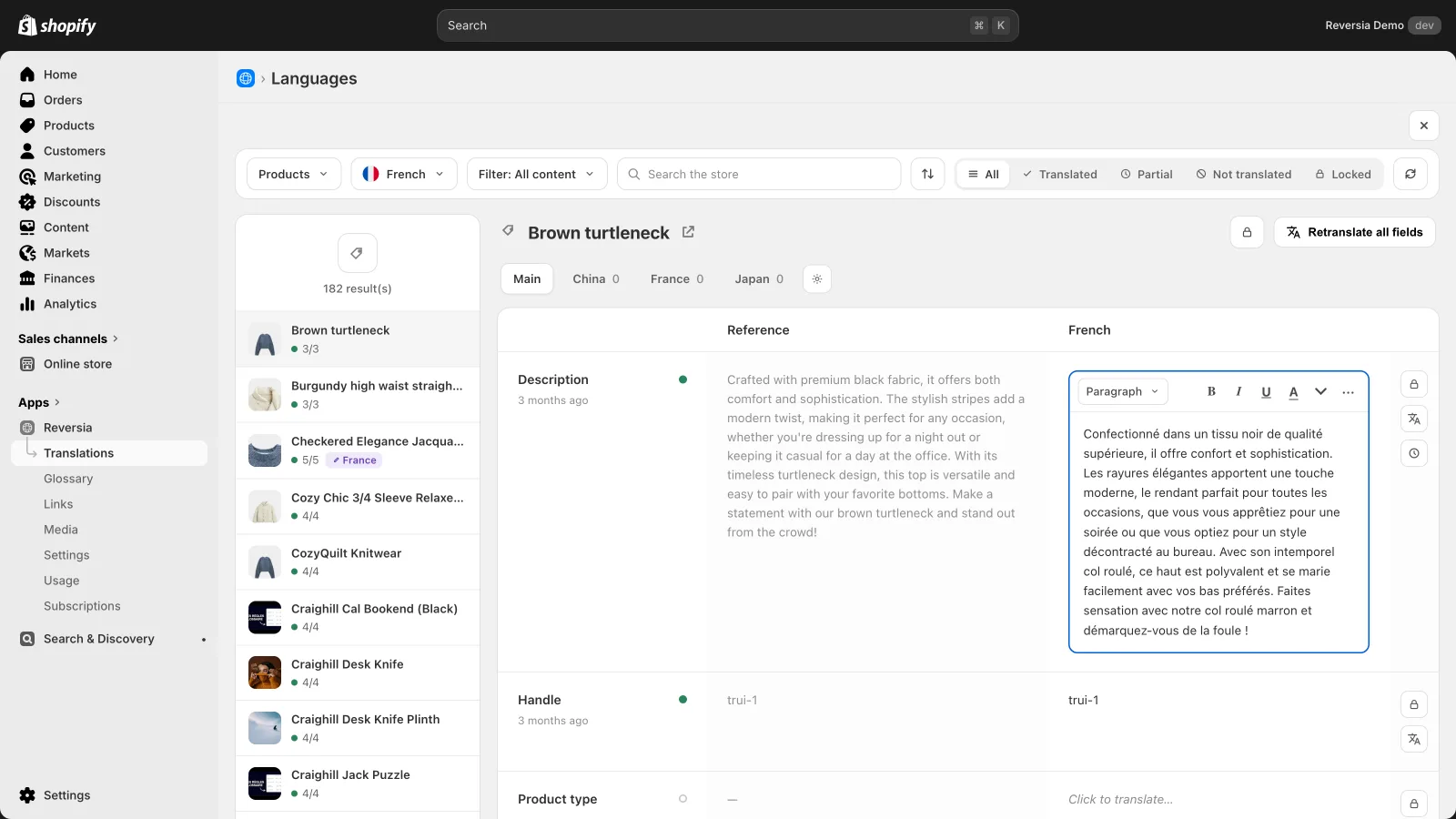This screenshot has height=819, width=1456.
Task: Filter by Translated status
Action: pyautogui.click(x=1059, y=174)
